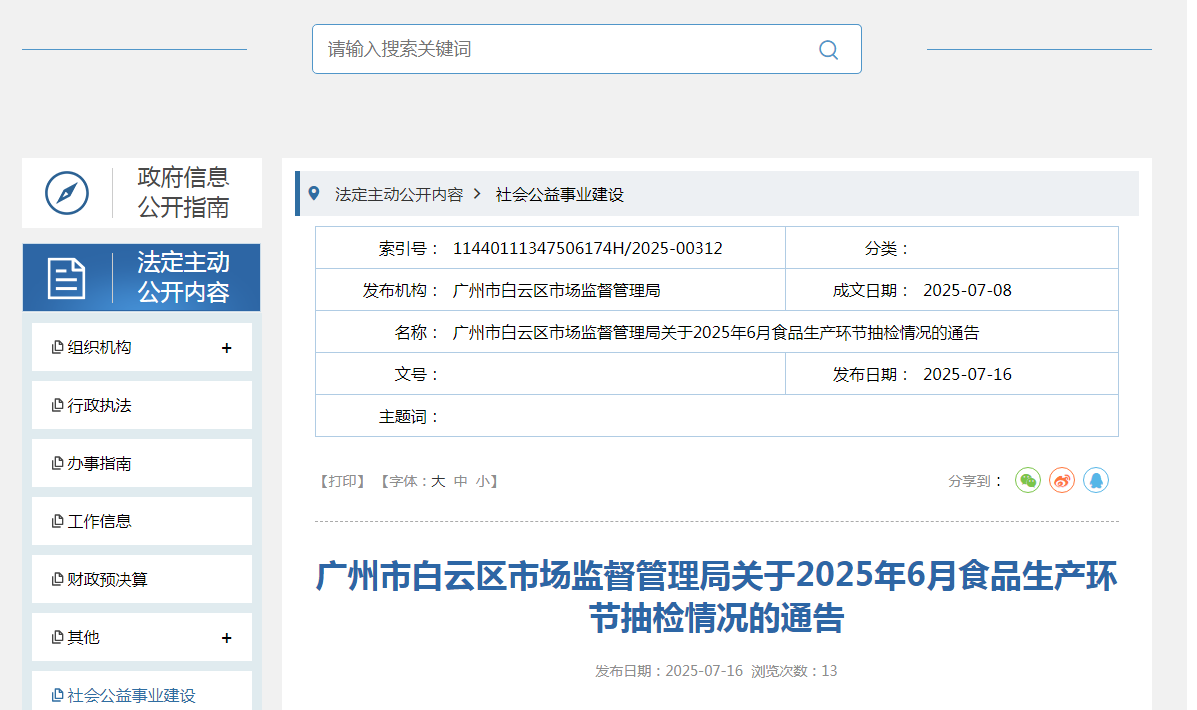This screenshot has width=1197, height=710.
Task: Click the 名称 row title text
Action: [x=716, y=332]
